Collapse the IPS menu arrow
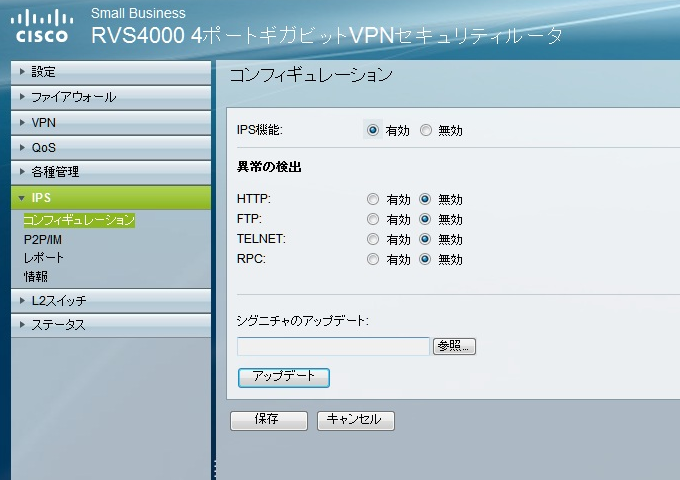Image resolution: width=680 pixels, height=480 pixels. [x=22, y=198]
